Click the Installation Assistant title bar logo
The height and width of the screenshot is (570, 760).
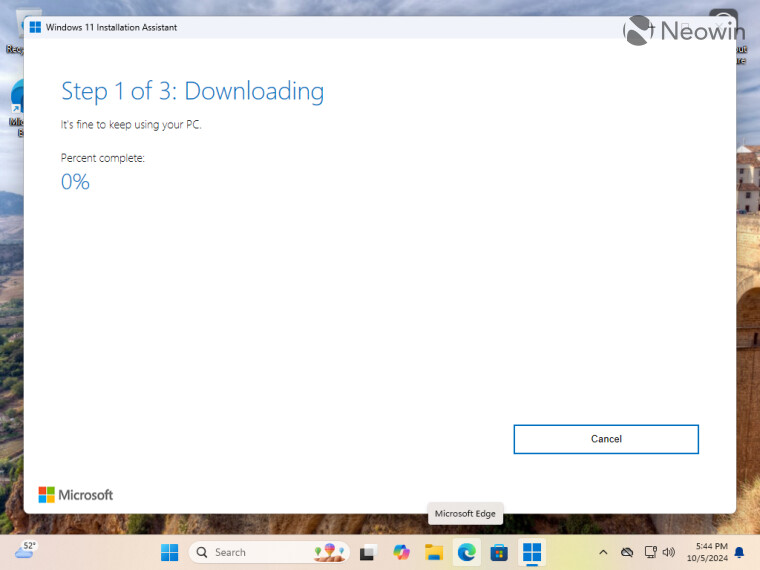click(x=35, y=27)
